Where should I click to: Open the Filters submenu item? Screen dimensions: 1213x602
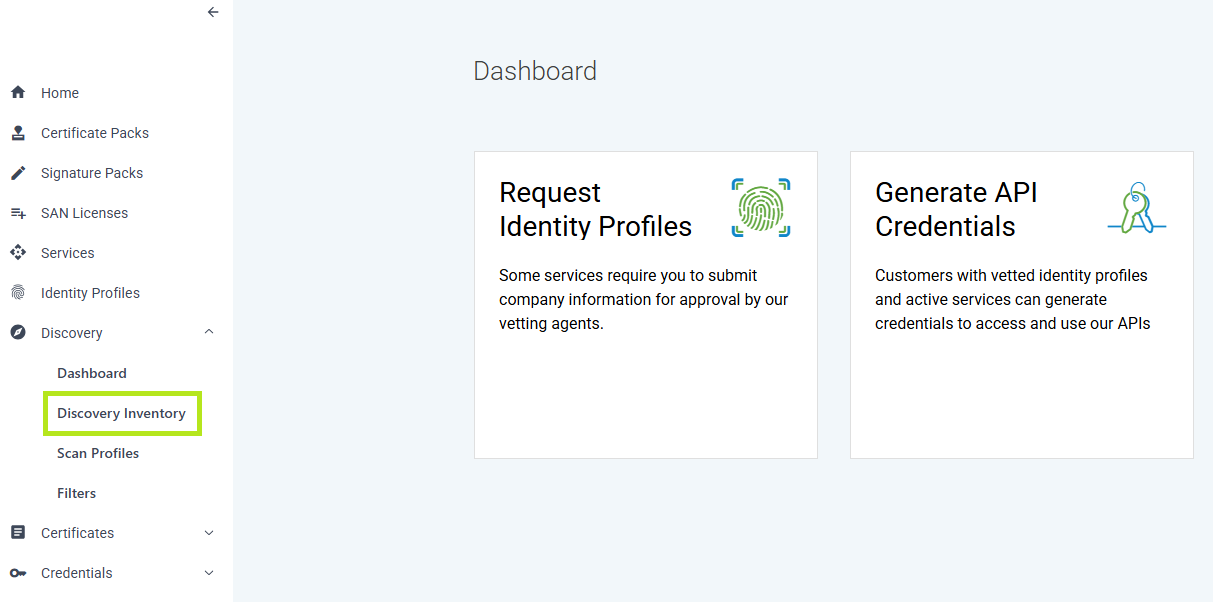[77, 493]
